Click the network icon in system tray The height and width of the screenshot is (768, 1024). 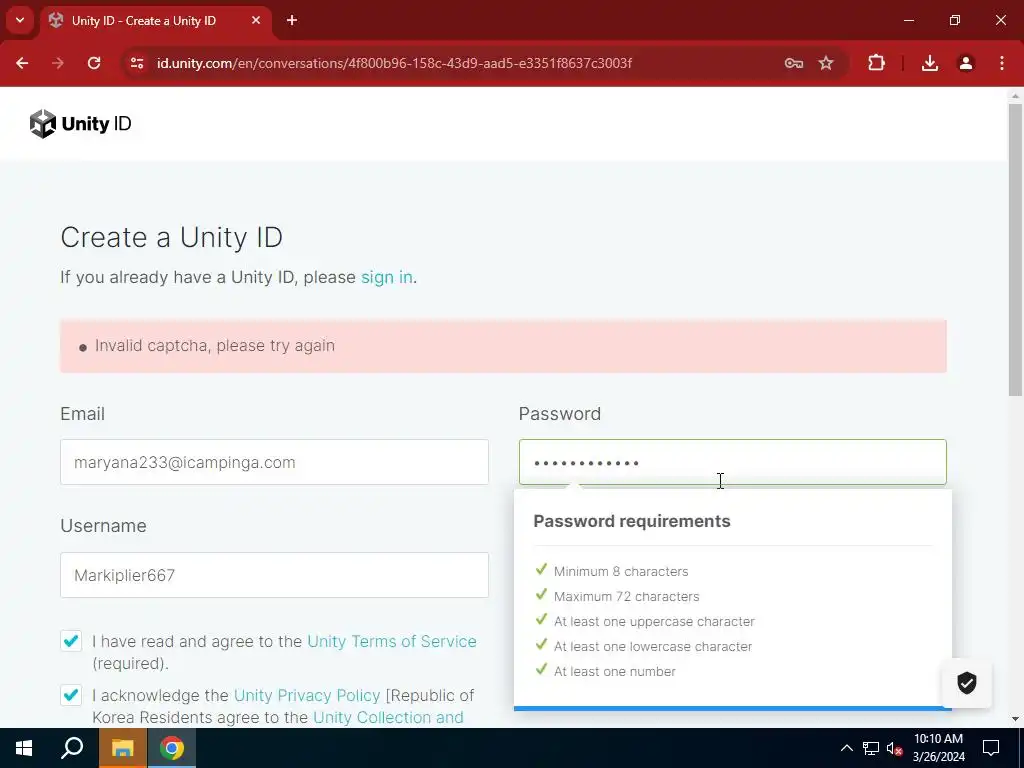pyautogui.click(x=871, y=748)
